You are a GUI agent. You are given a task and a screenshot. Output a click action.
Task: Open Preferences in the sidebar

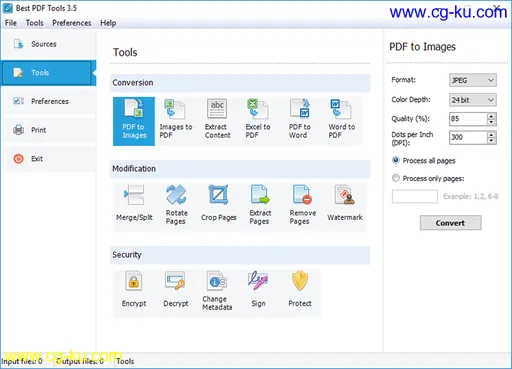point(49,101)
